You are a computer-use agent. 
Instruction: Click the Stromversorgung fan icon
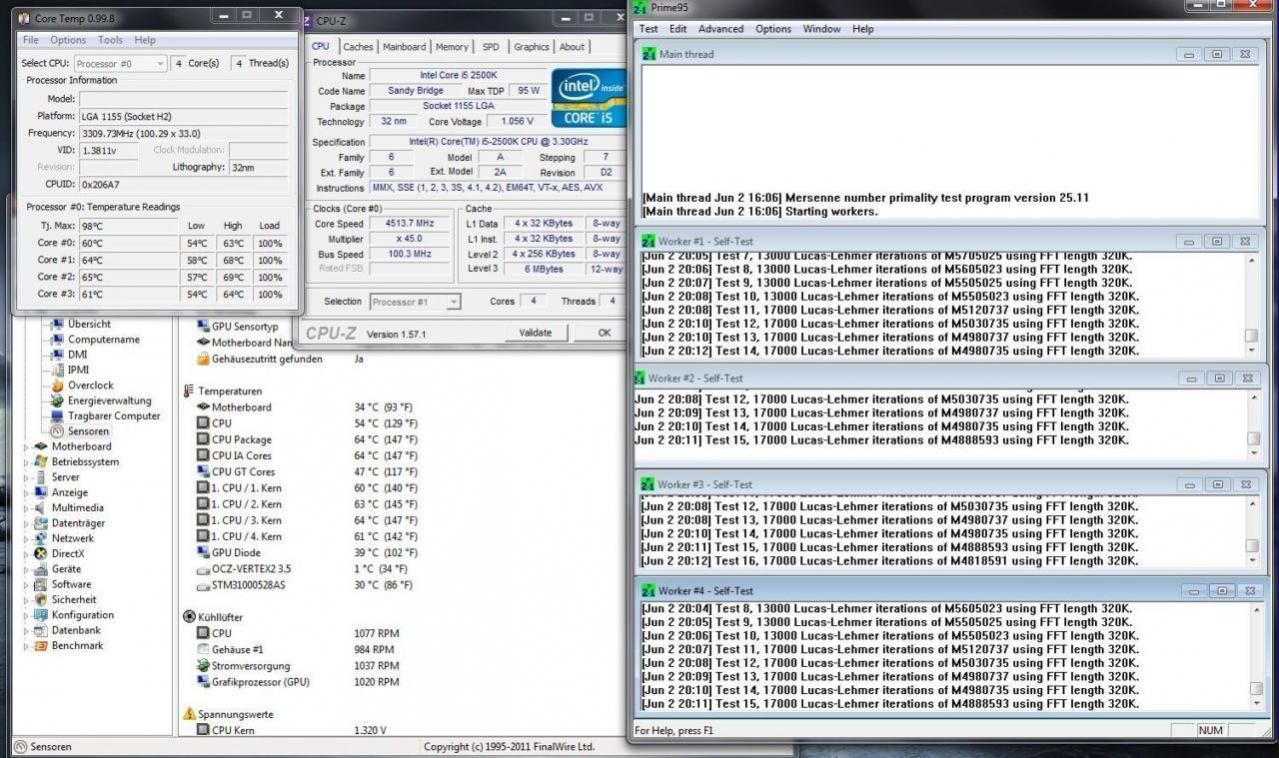pyautogui.click(x=203, y=665)
